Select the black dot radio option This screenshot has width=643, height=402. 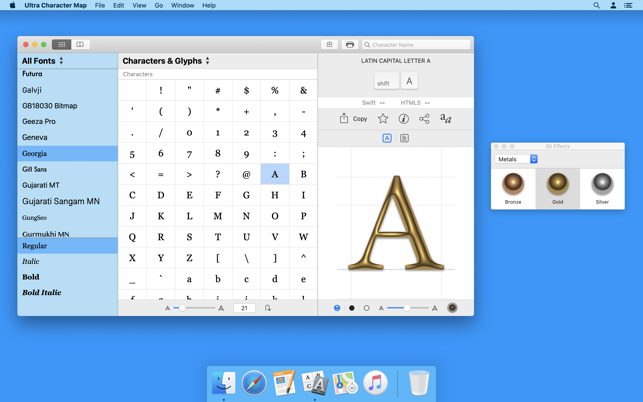[352, 308]
